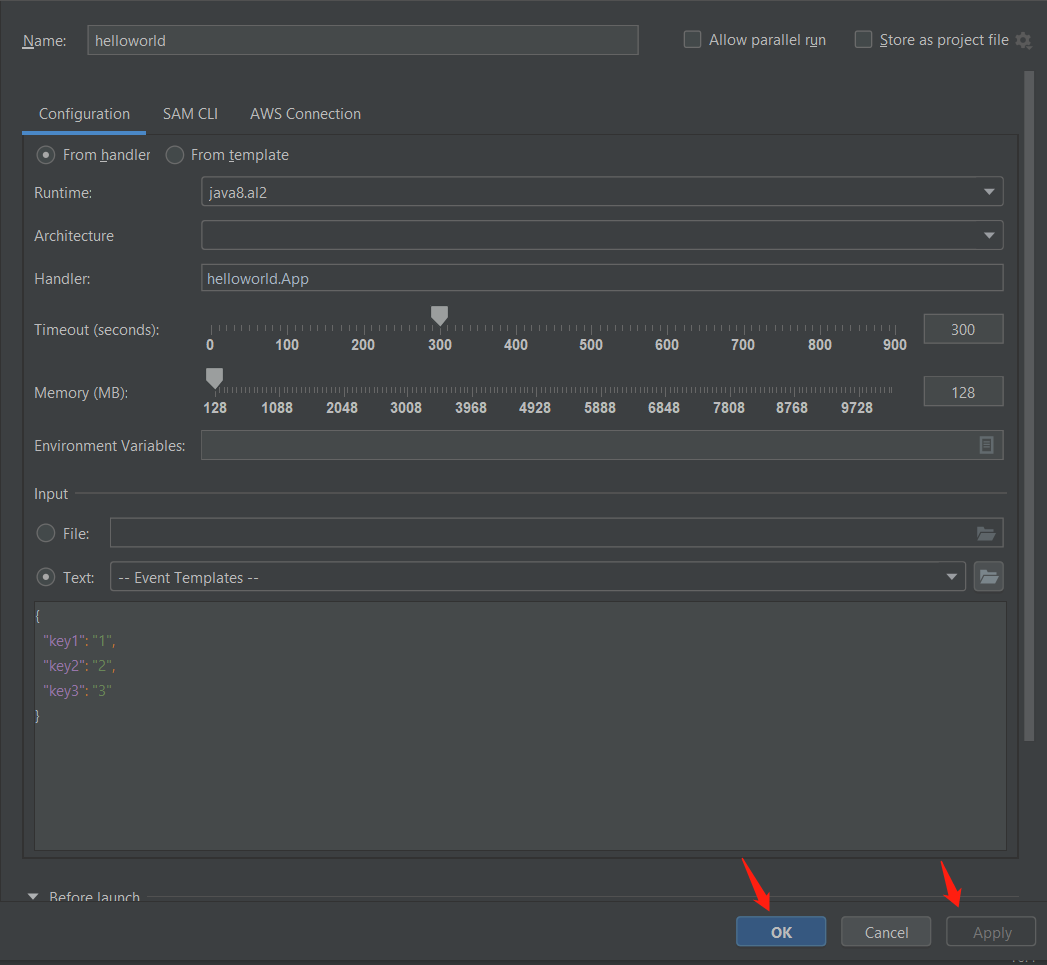Collapse the Before launch section
The image size is (1047, 965).
32,897
